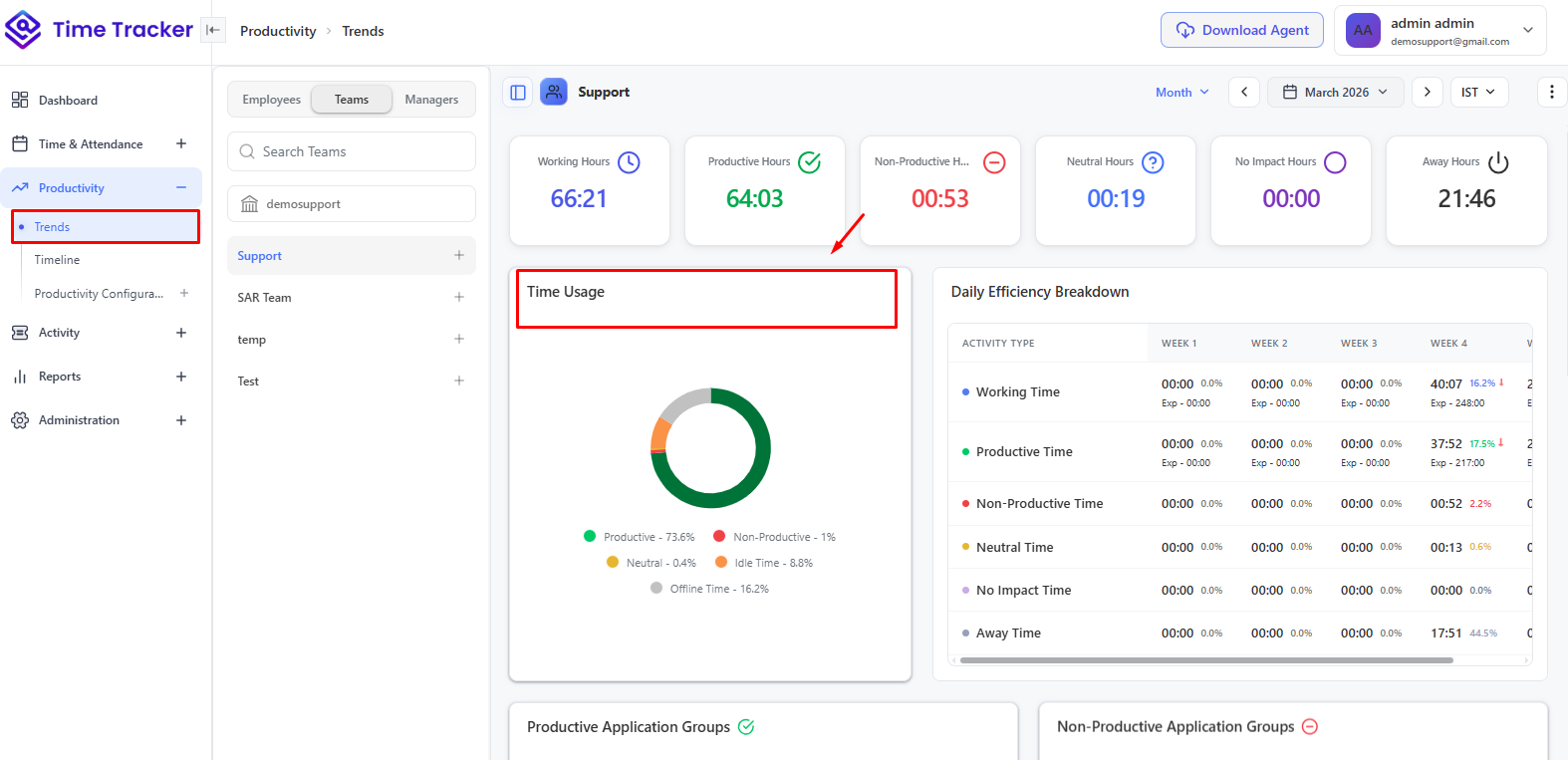The image size is (1568, 760).
Task: Expand the Activity menu
Action: (181, 333)
